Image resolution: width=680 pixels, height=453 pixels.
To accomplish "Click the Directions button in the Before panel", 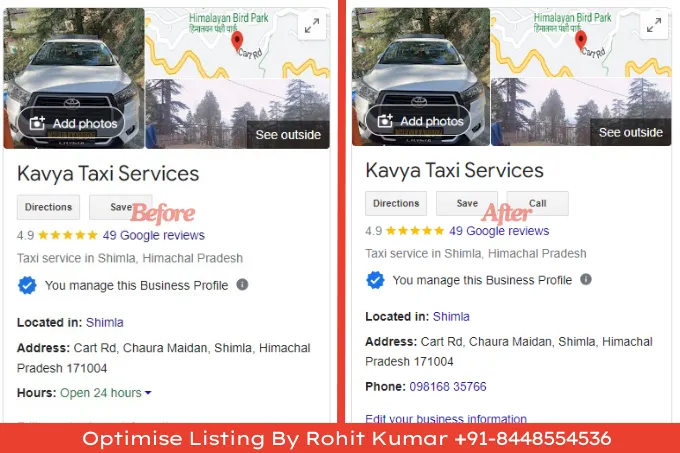I will [x=48, y=207].
